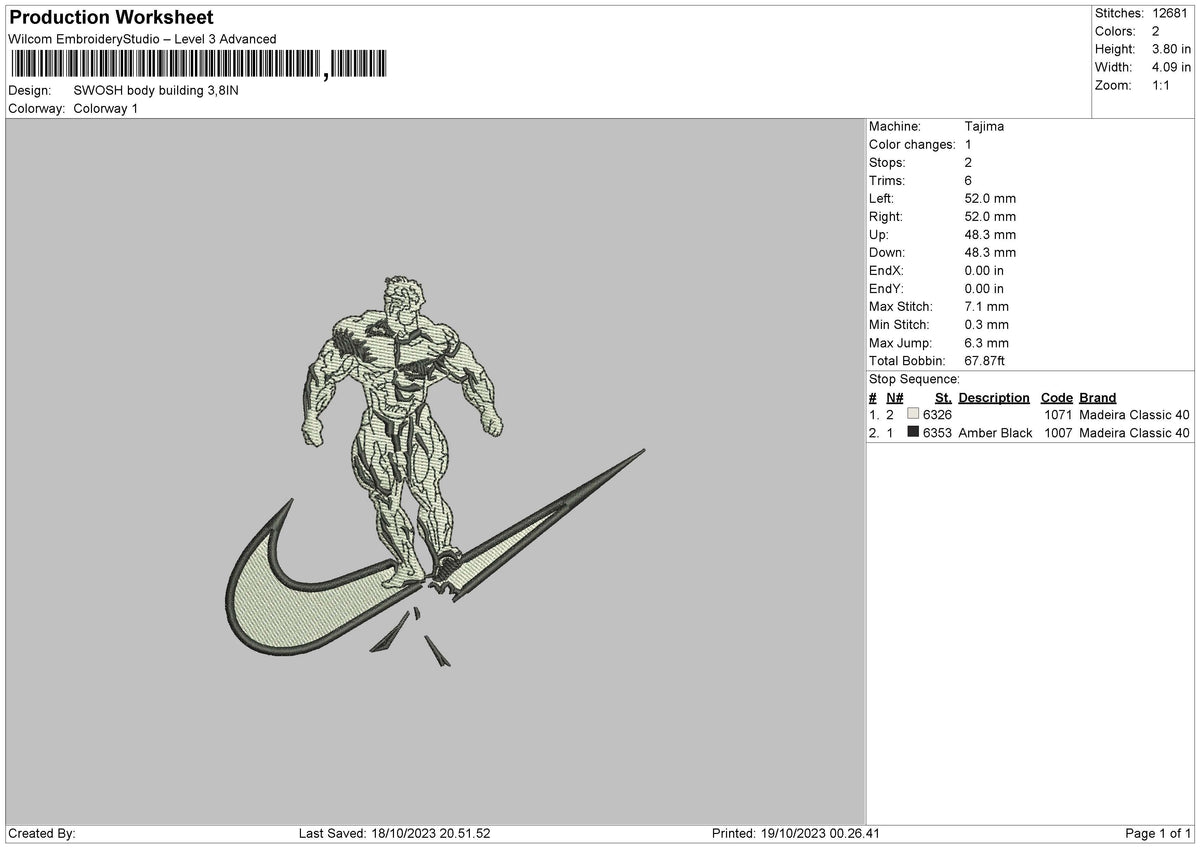The height and width of the screenshot is (848, 1200).
Task: Click the EndX value 0.00 in
Action: point(984,271)
